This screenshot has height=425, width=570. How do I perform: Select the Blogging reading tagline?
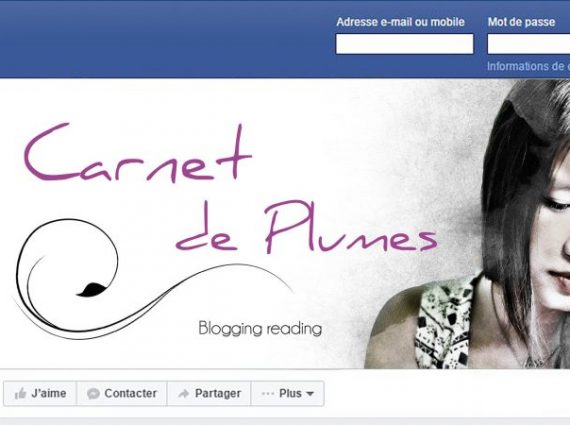pos(260,328)
